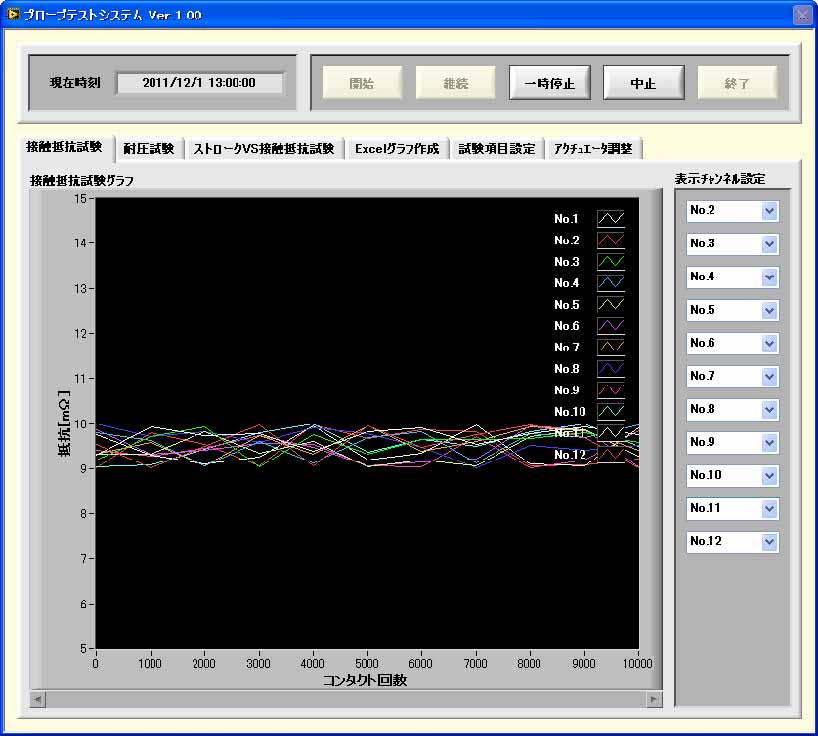
Task: Expand the No.7 channel selector
Action: (769, 377)
